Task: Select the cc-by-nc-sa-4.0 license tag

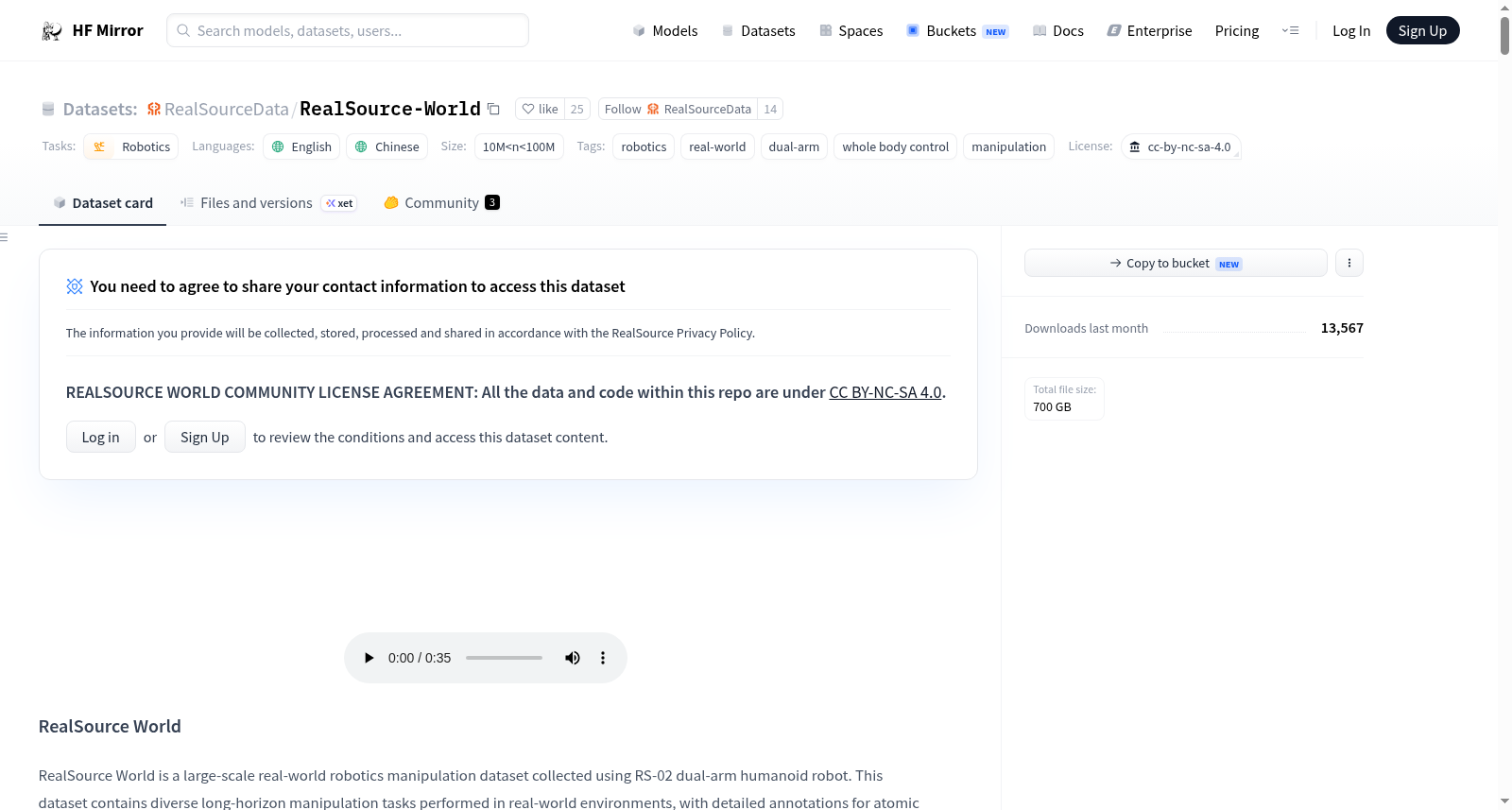Action: pyautogui.click(x=1181, y=146)
